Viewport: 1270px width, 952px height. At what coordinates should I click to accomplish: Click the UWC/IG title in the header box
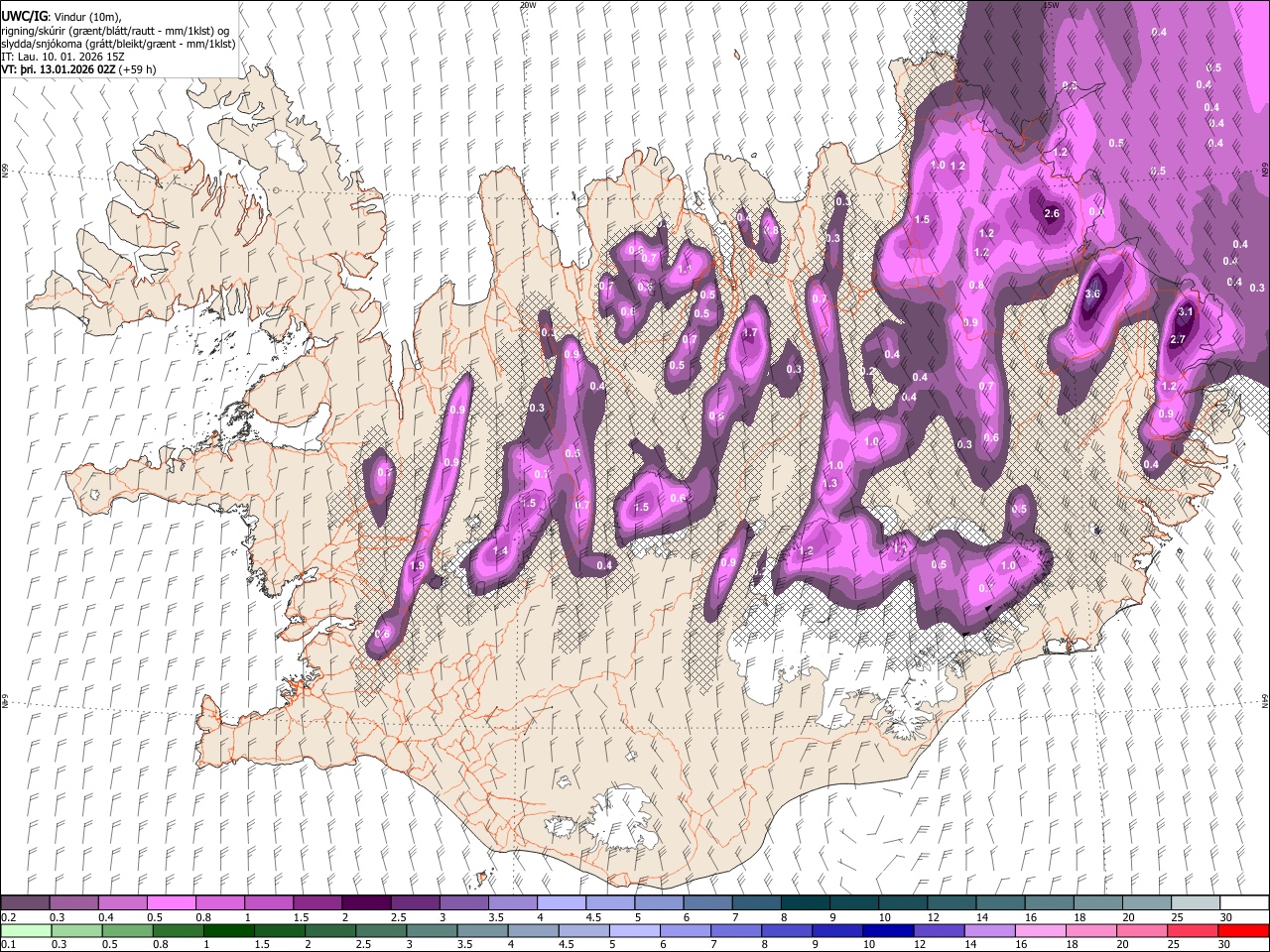[25, 17]
